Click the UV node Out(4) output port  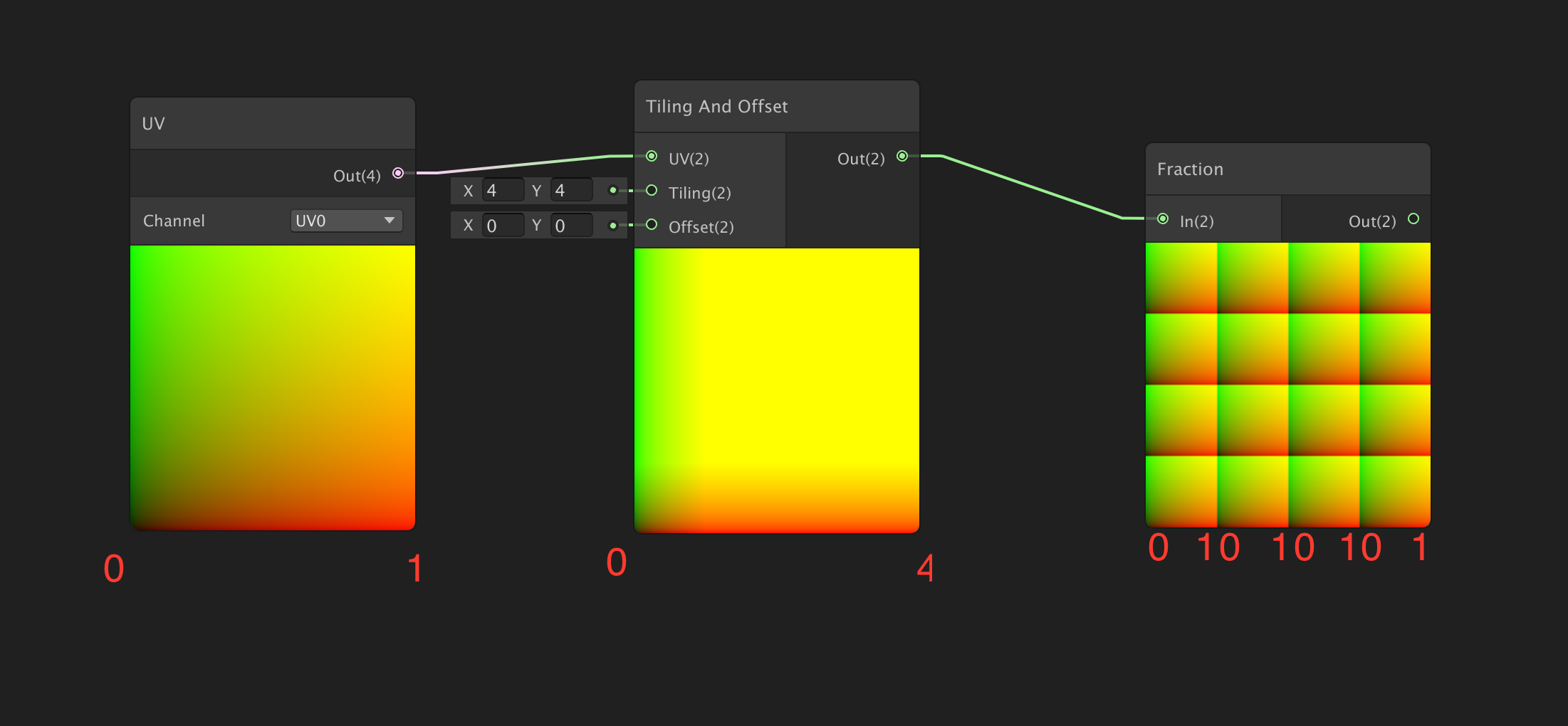(x=398, y=173)
